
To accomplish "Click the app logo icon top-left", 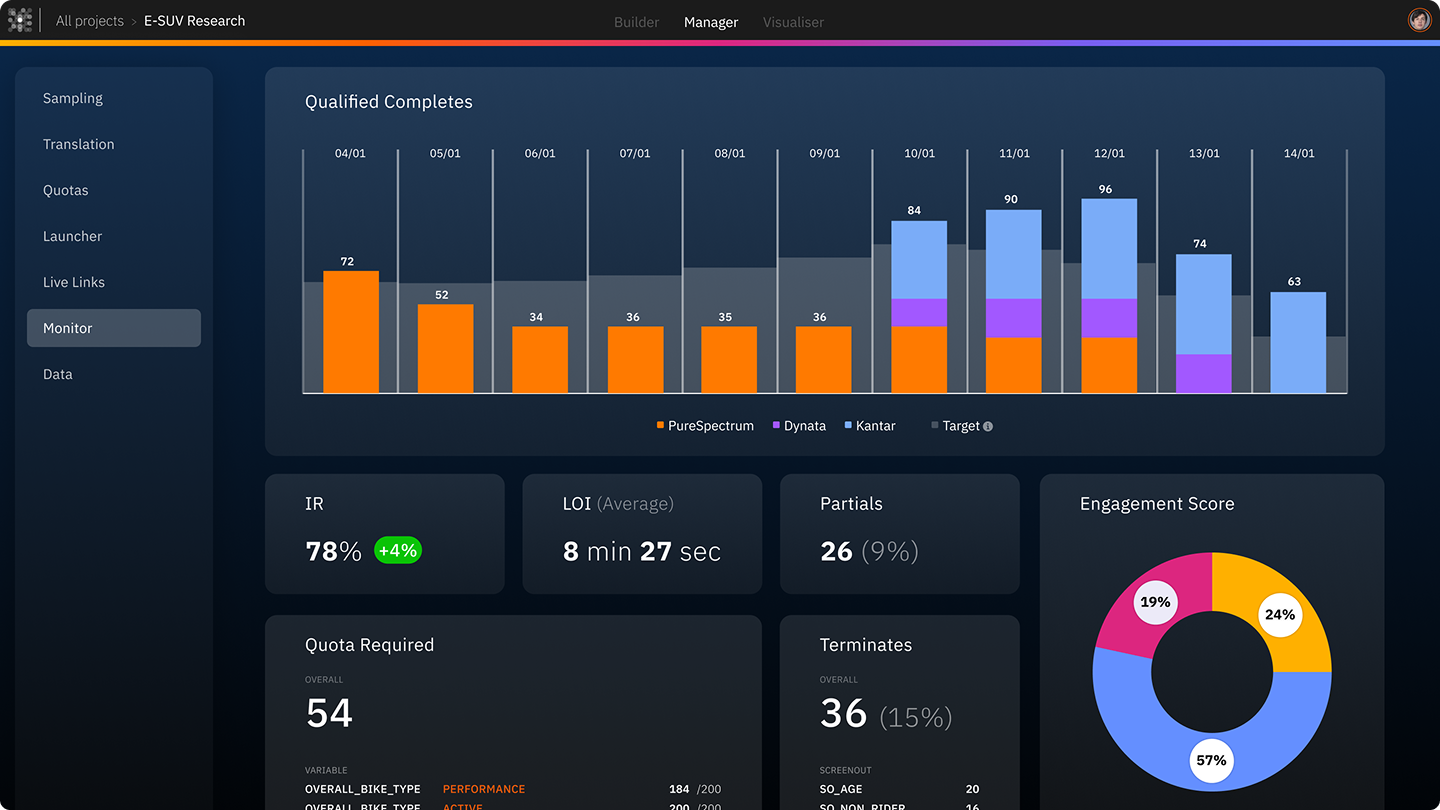I will [20, 19].
